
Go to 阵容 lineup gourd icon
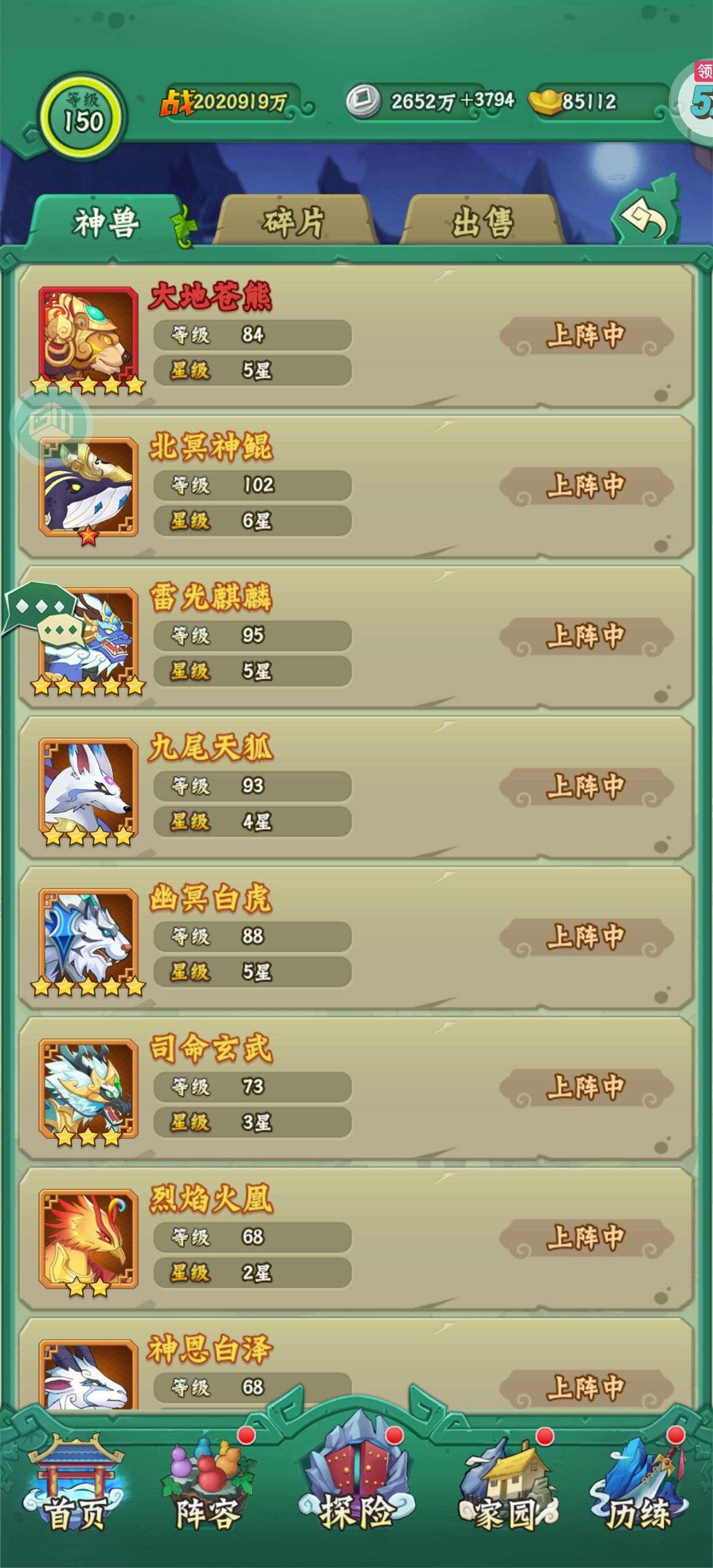(x=208, y=1483)
